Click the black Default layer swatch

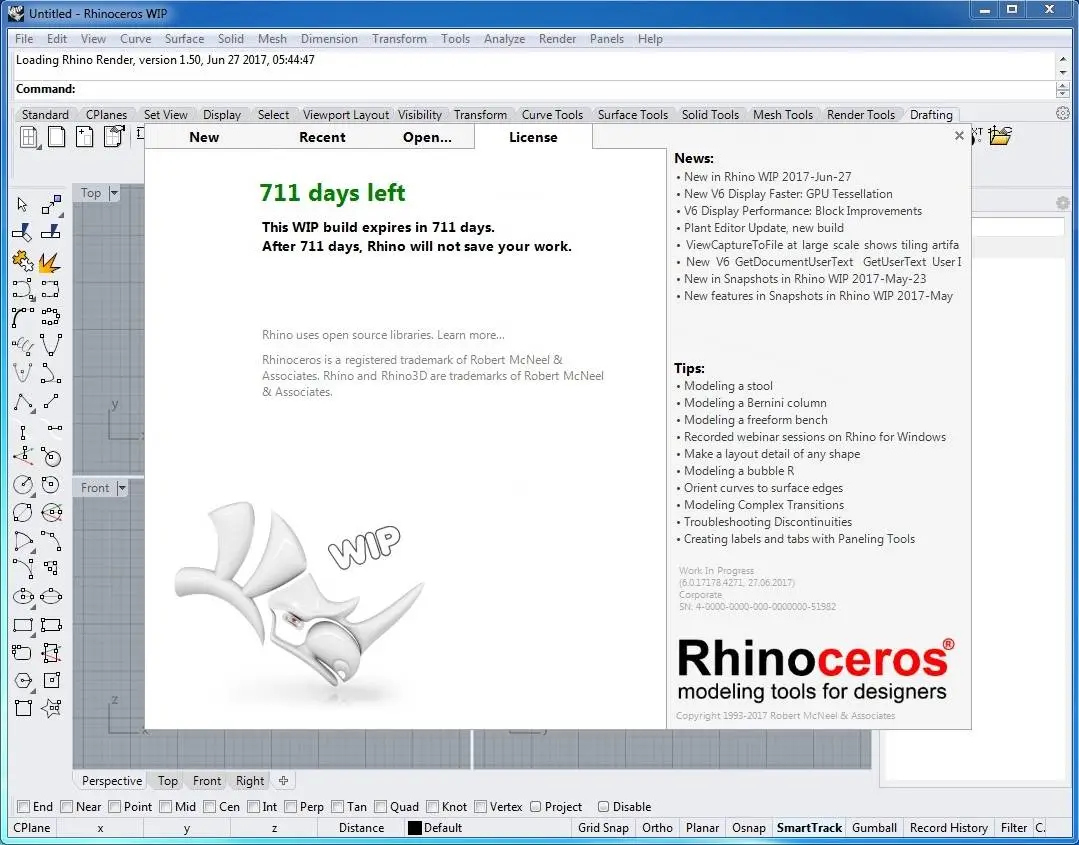coord(414,828)
